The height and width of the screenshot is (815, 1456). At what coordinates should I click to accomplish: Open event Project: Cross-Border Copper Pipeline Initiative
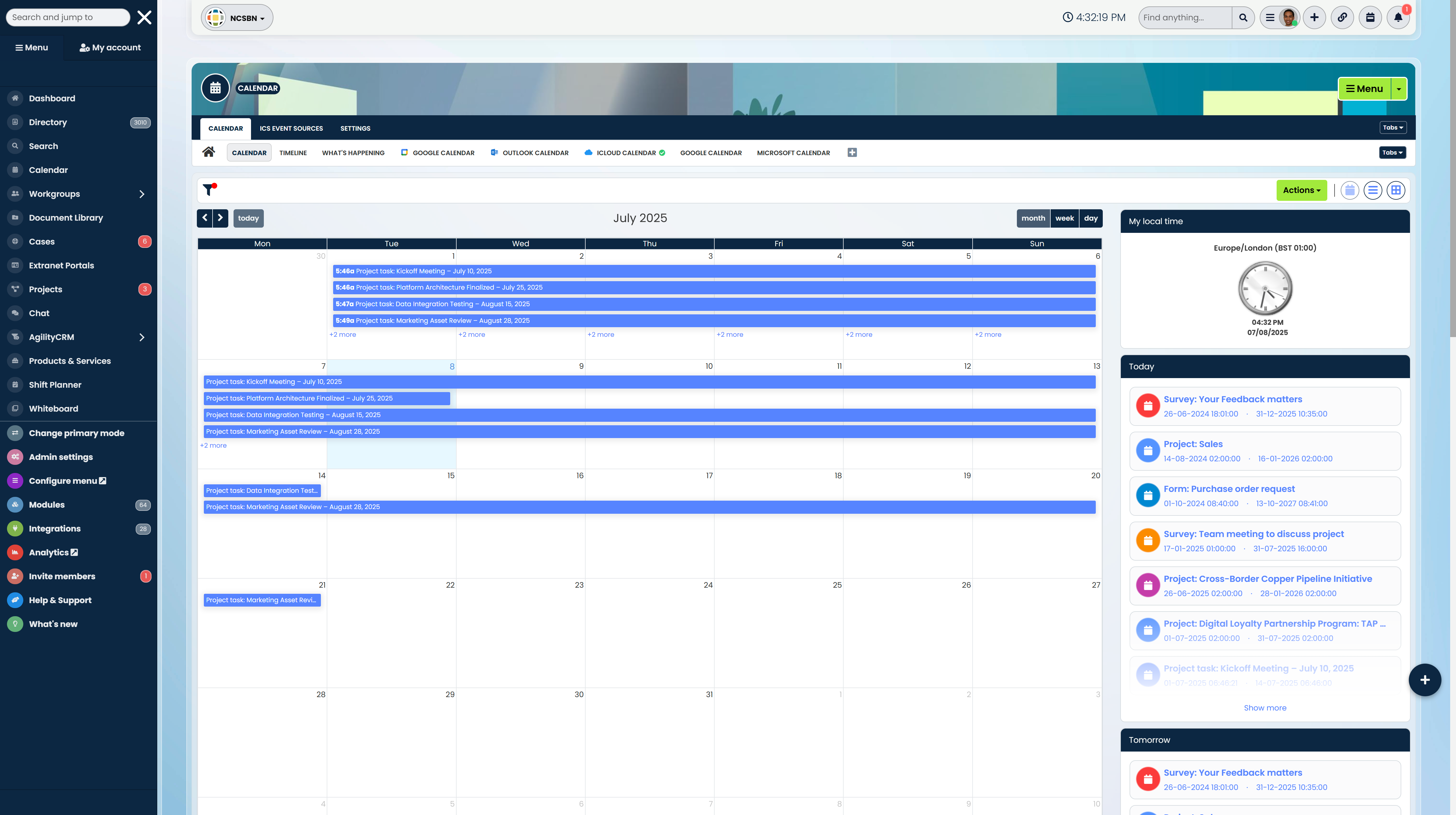pyautogui.click(x=1268, y=578)
